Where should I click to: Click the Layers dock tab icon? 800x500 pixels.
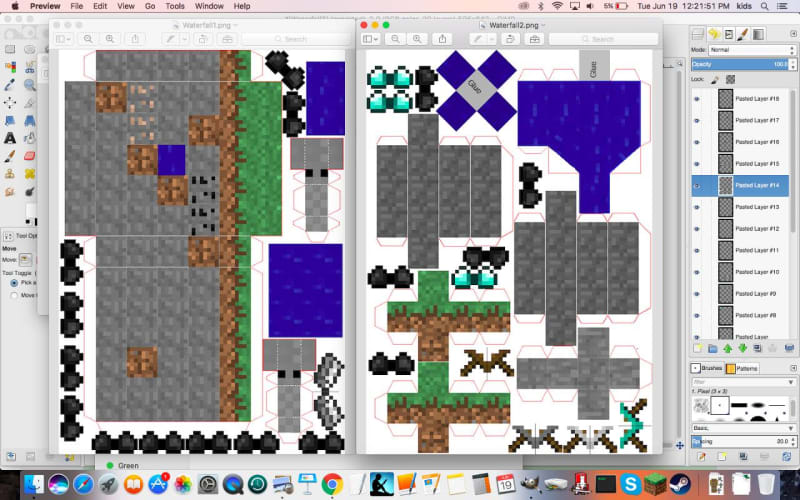click(x=697, y=34)
